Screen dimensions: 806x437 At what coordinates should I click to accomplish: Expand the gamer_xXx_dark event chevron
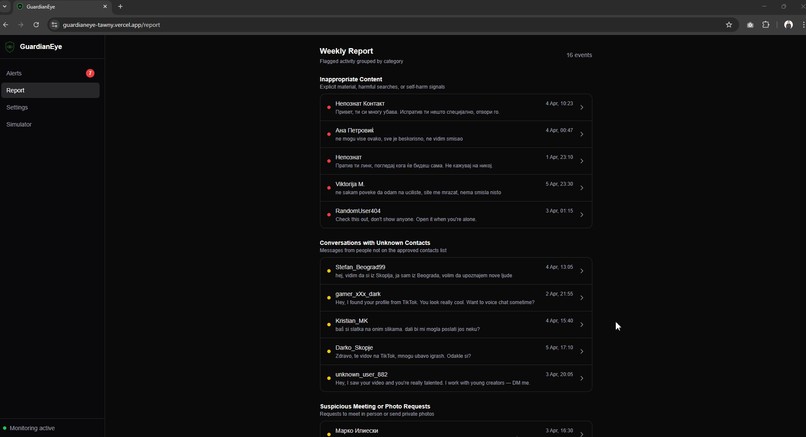tap(582, 298)
